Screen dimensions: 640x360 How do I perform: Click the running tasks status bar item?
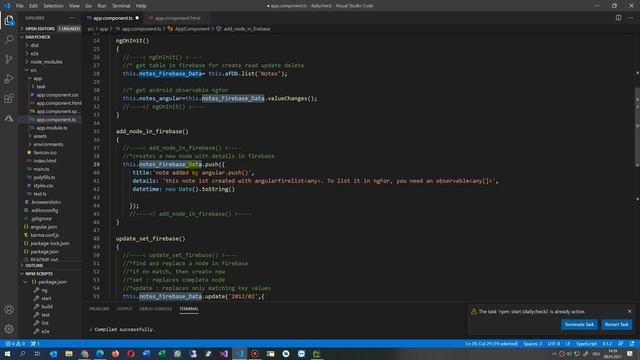click(35, 344)
